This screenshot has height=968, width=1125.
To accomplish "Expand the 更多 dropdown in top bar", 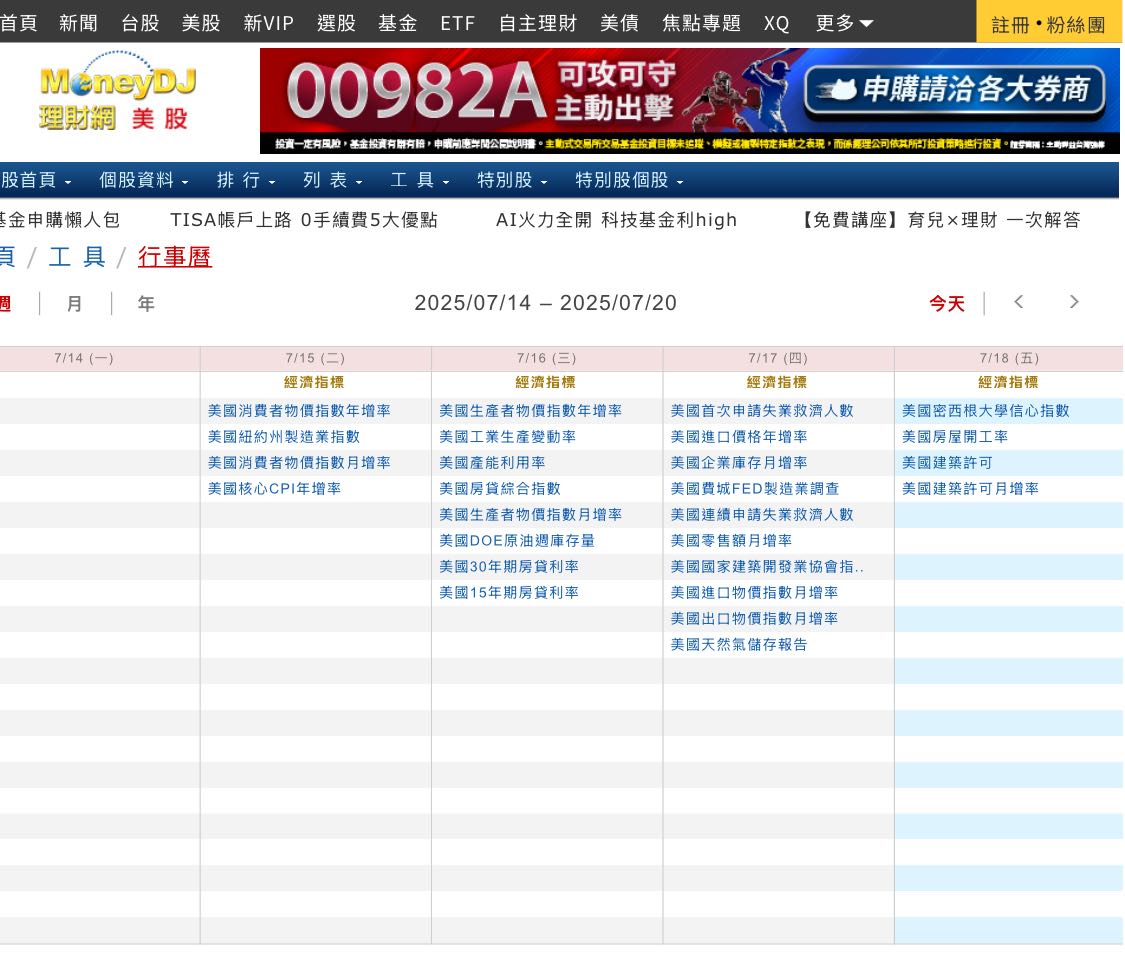I will (844, 23).
